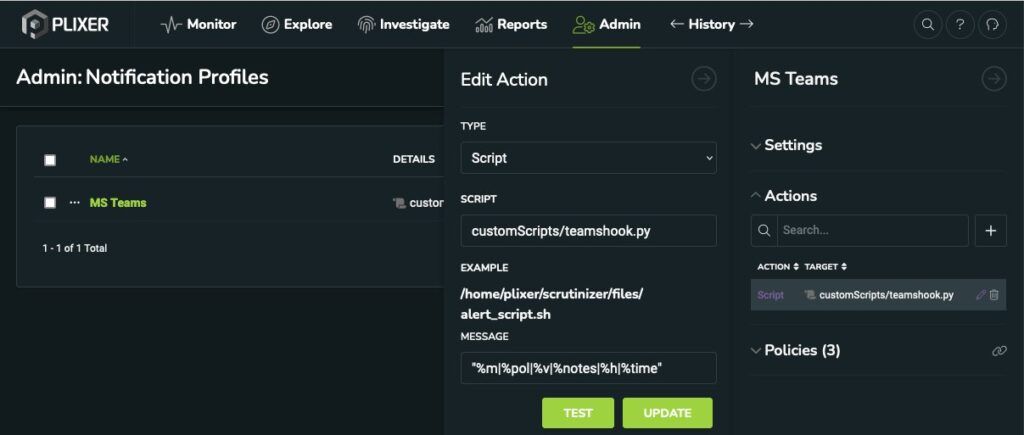
Task: Expand the Policies (3) section
Action: (795, 351)
